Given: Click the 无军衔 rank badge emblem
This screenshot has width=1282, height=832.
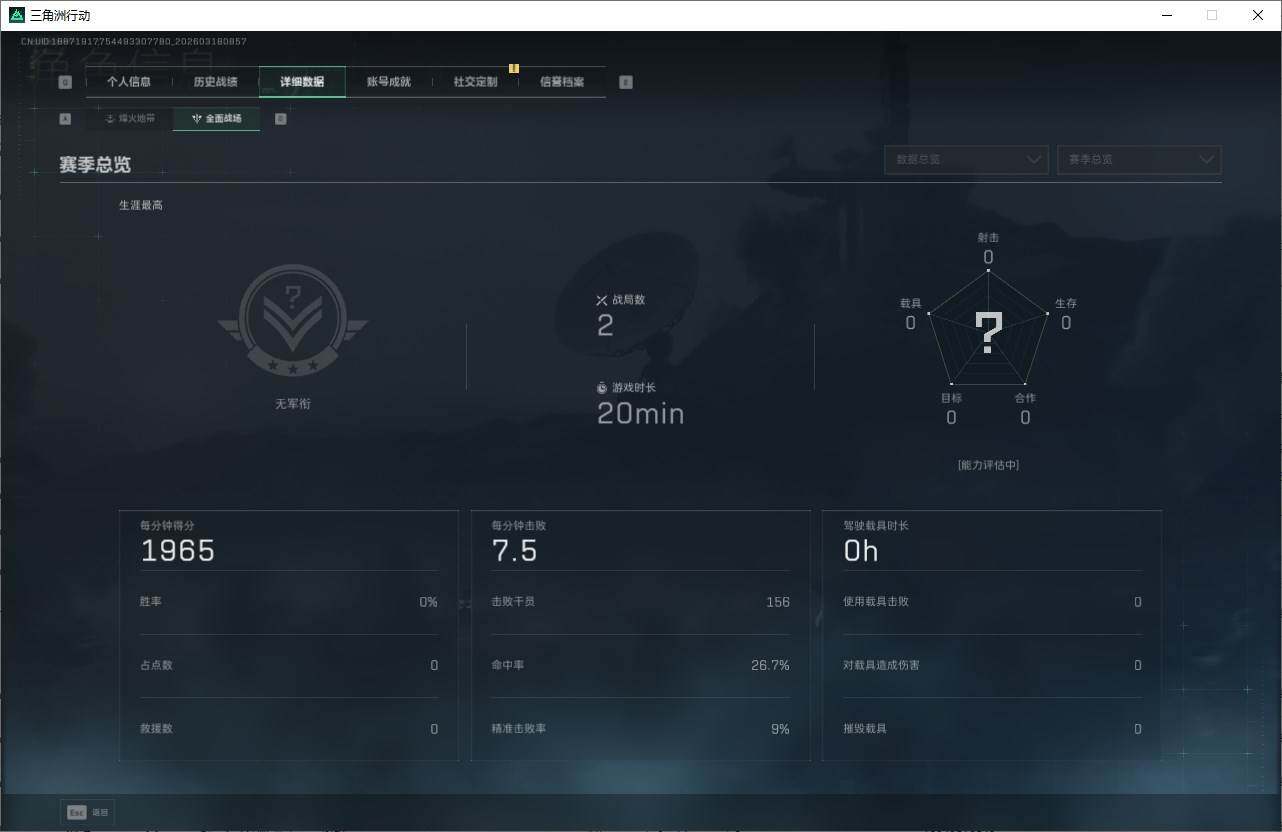Looking at the screenshot, I should tap(293, 320).
